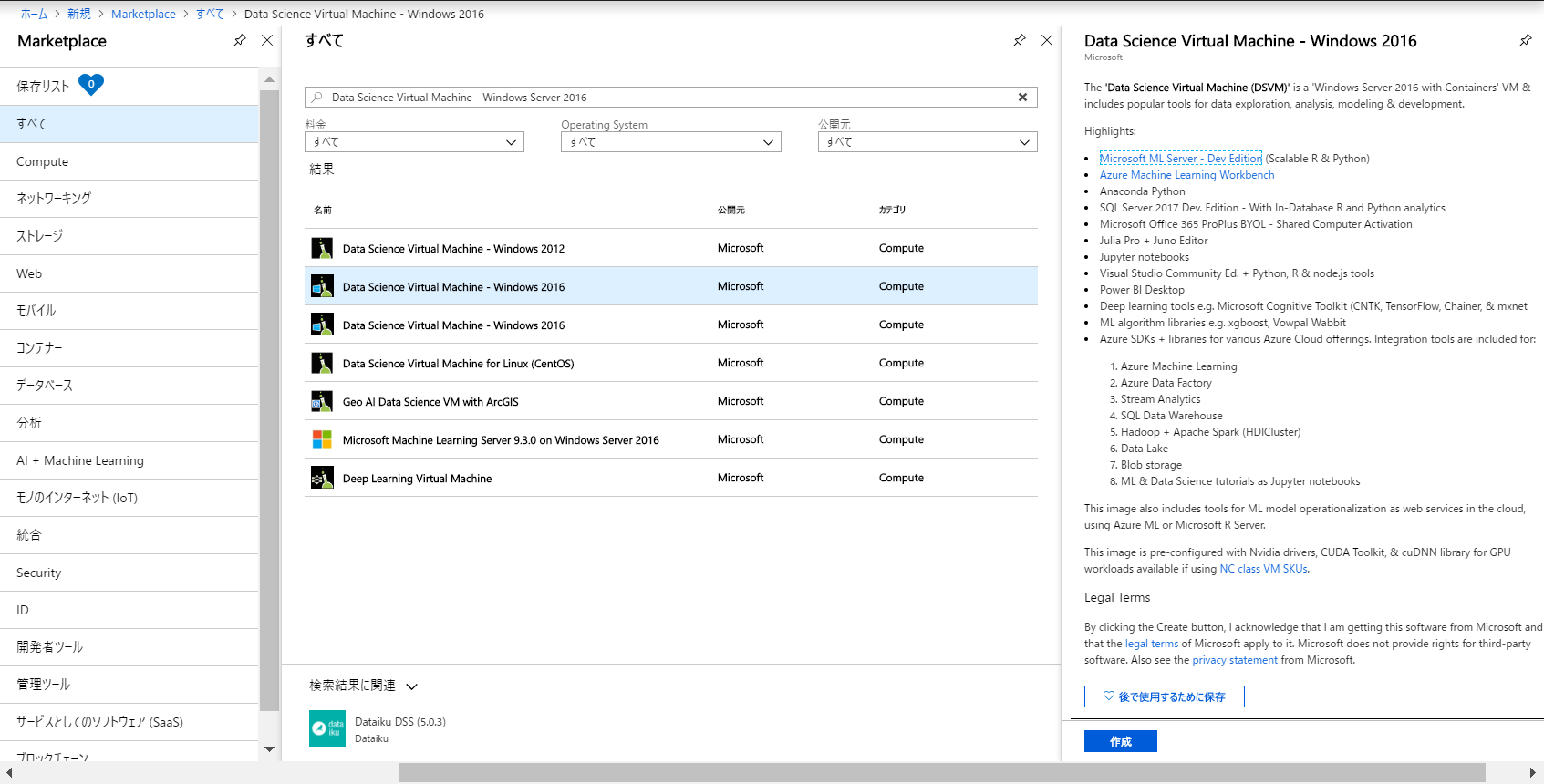Close the すべて results blade
The width and height of the screenshot is (1544, 784).
(x=1047, y=41)
